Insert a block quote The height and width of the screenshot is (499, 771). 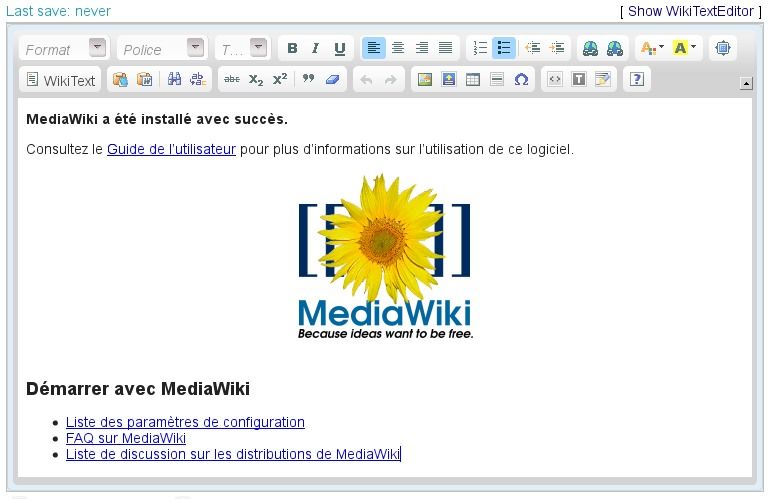coord(308,80)
